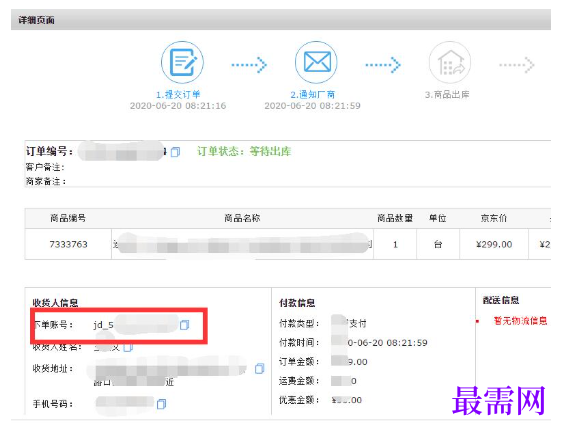Click the 暂无物流信息 logistics notice
The height and width of the screenshot is (432, 564).
point(520,320)
